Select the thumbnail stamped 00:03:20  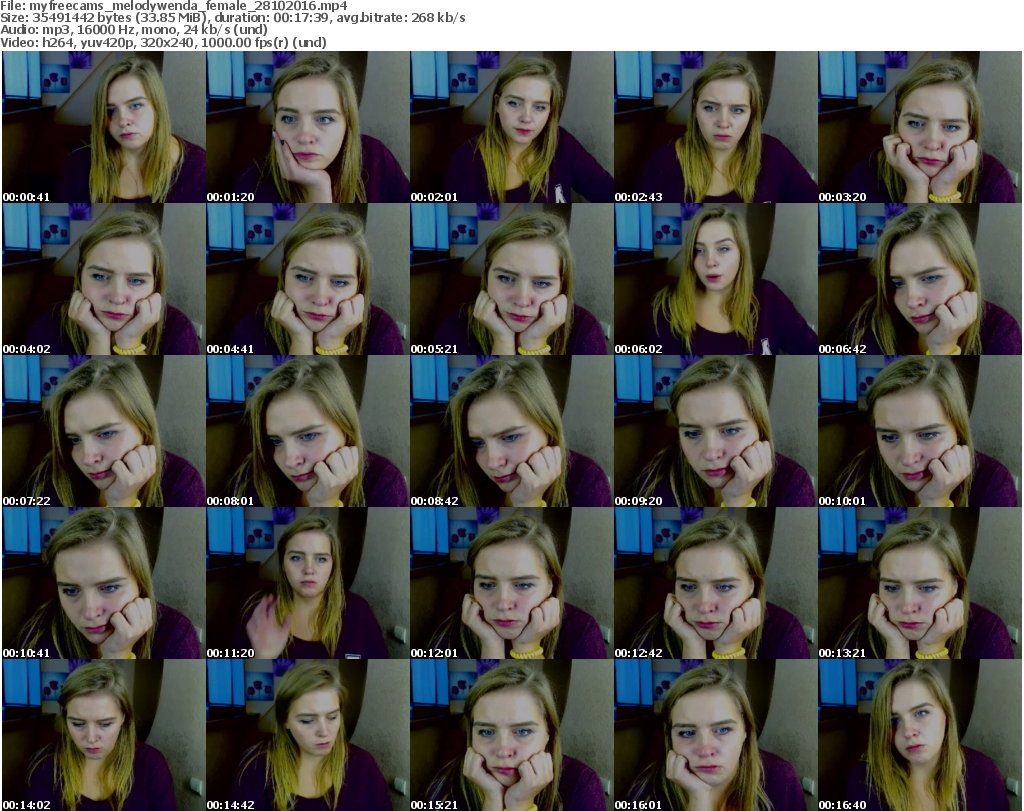click(x=920, y=127)
